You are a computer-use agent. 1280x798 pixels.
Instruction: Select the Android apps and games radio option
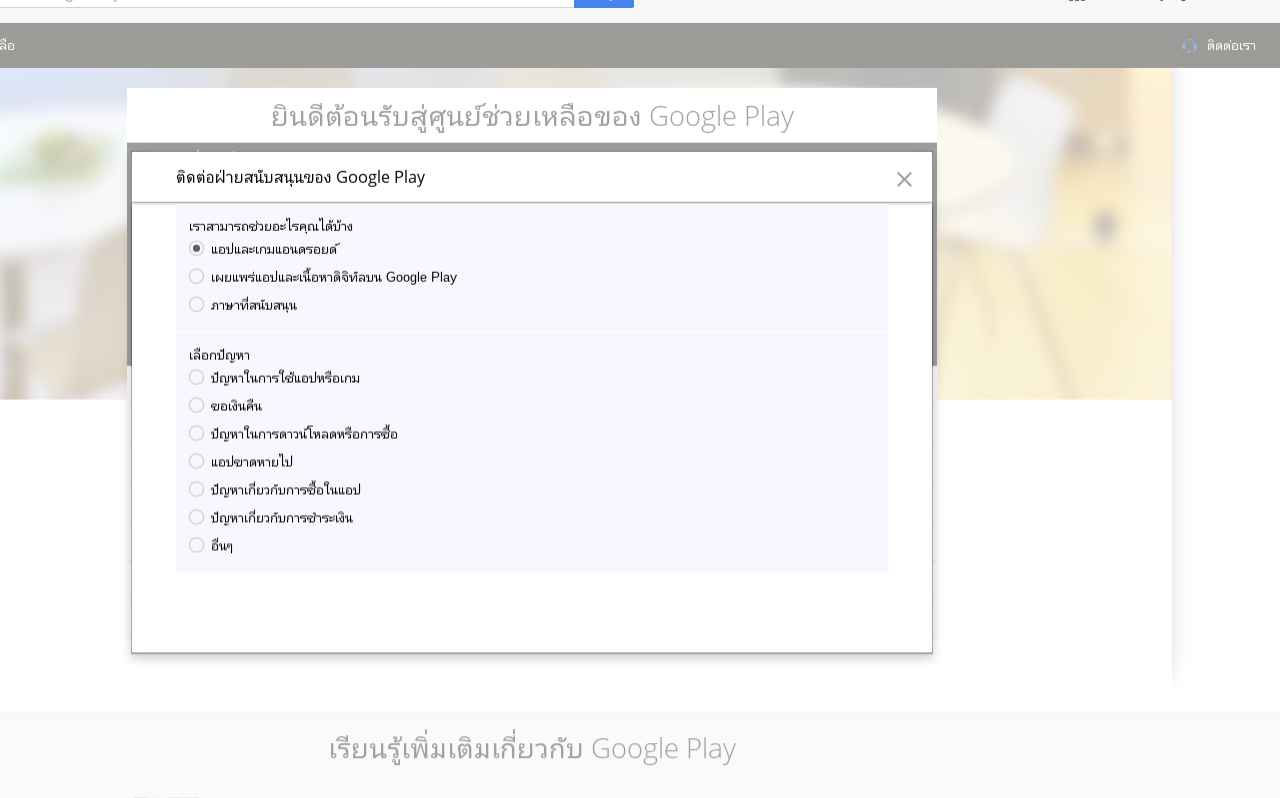pos(197,248)
